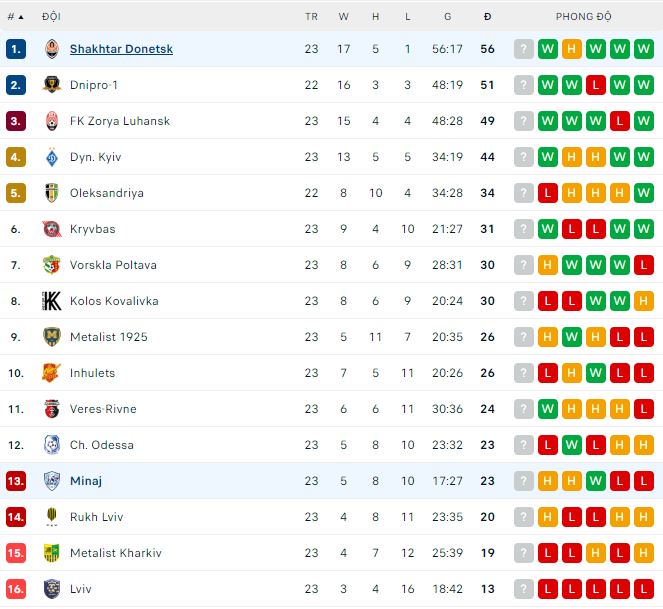Click Oleksandriya's latest win form badge

click(x=644, y=193)
